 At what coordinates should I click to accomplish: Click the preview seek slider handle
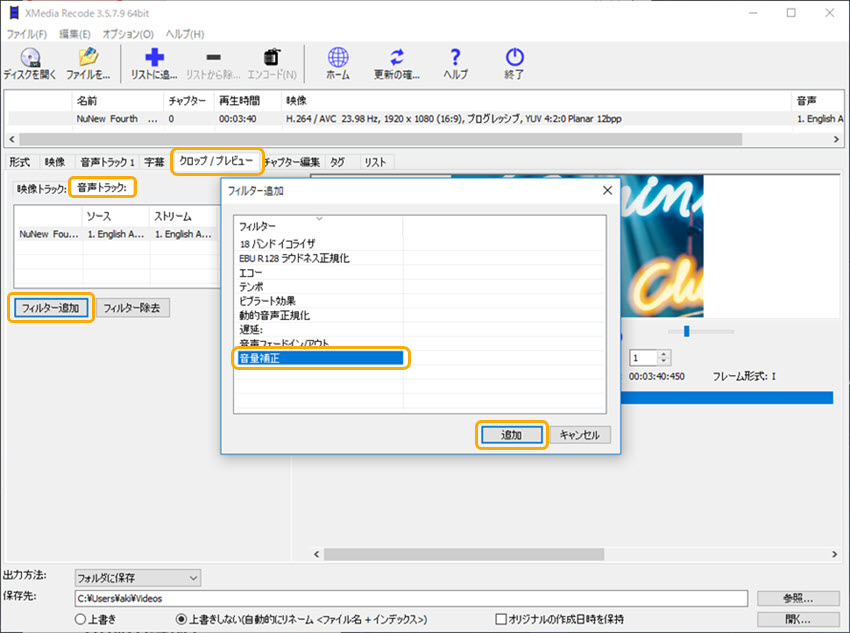point(686,331)
